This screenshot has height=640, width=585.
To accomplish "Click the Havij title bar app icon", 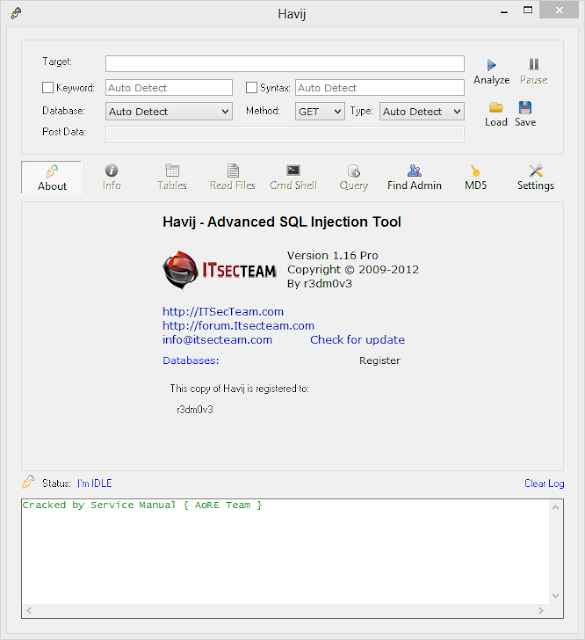I will point(16,13).
